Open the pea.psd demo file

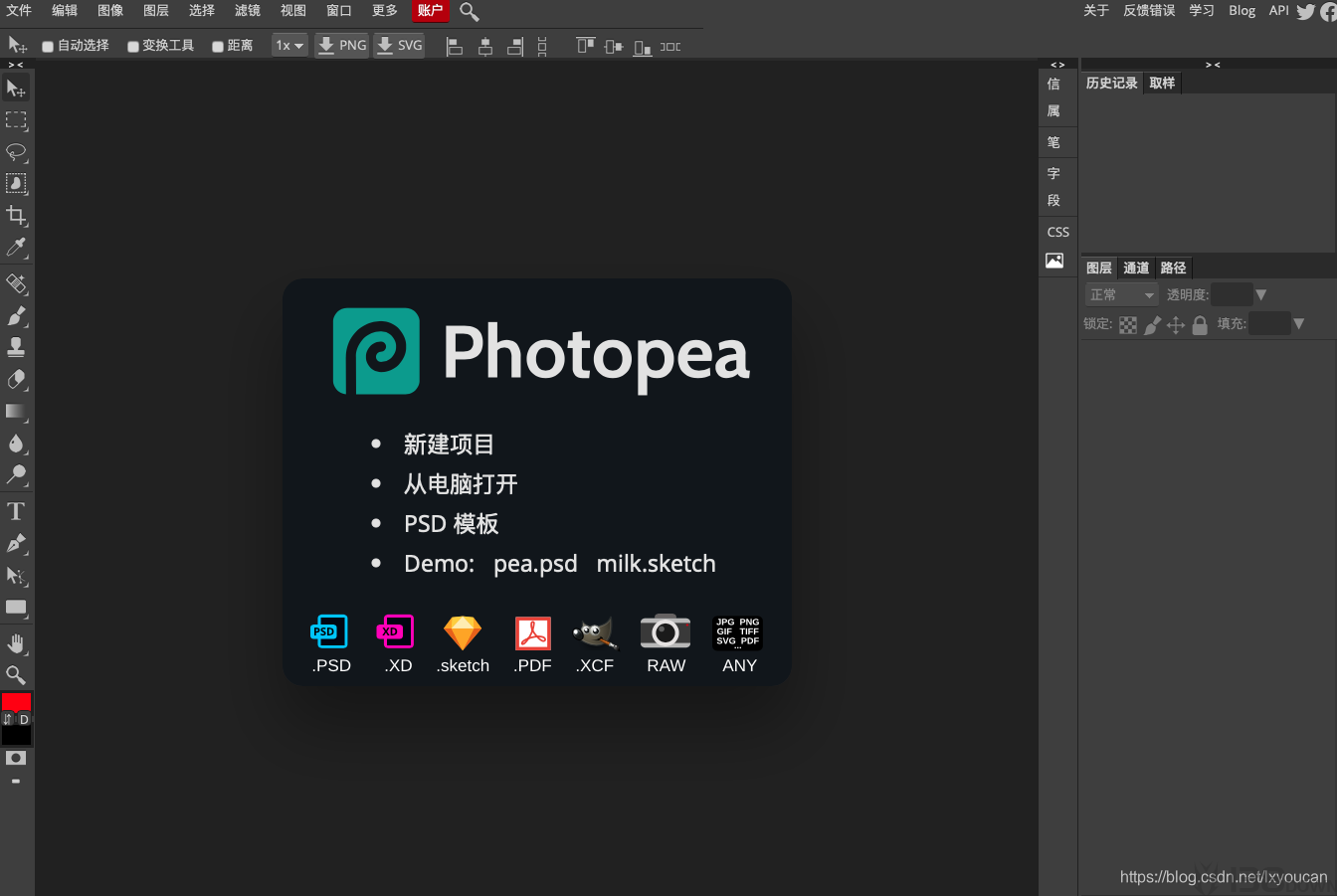(x=535, y=564)
